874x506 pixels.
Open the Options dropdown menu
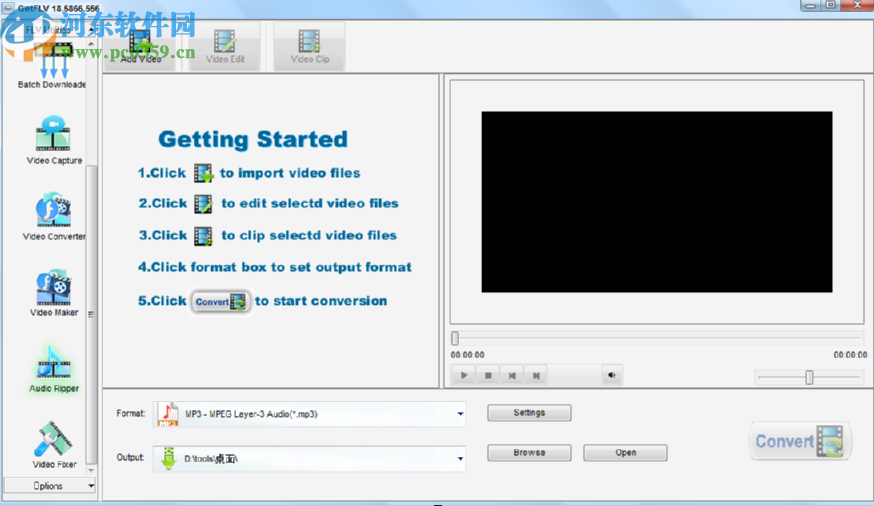50,486
